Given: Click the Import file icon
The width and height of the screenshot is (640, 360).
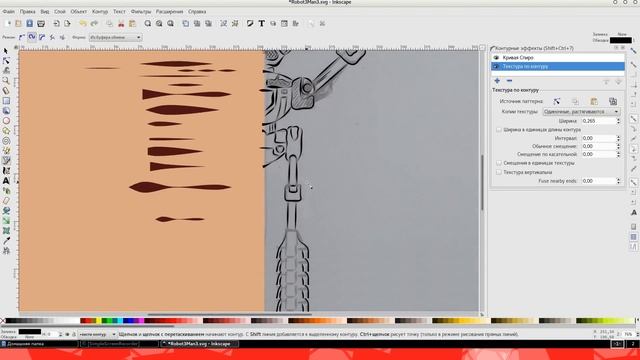Looking at the screenshot, I should click(x=56, y=24).
